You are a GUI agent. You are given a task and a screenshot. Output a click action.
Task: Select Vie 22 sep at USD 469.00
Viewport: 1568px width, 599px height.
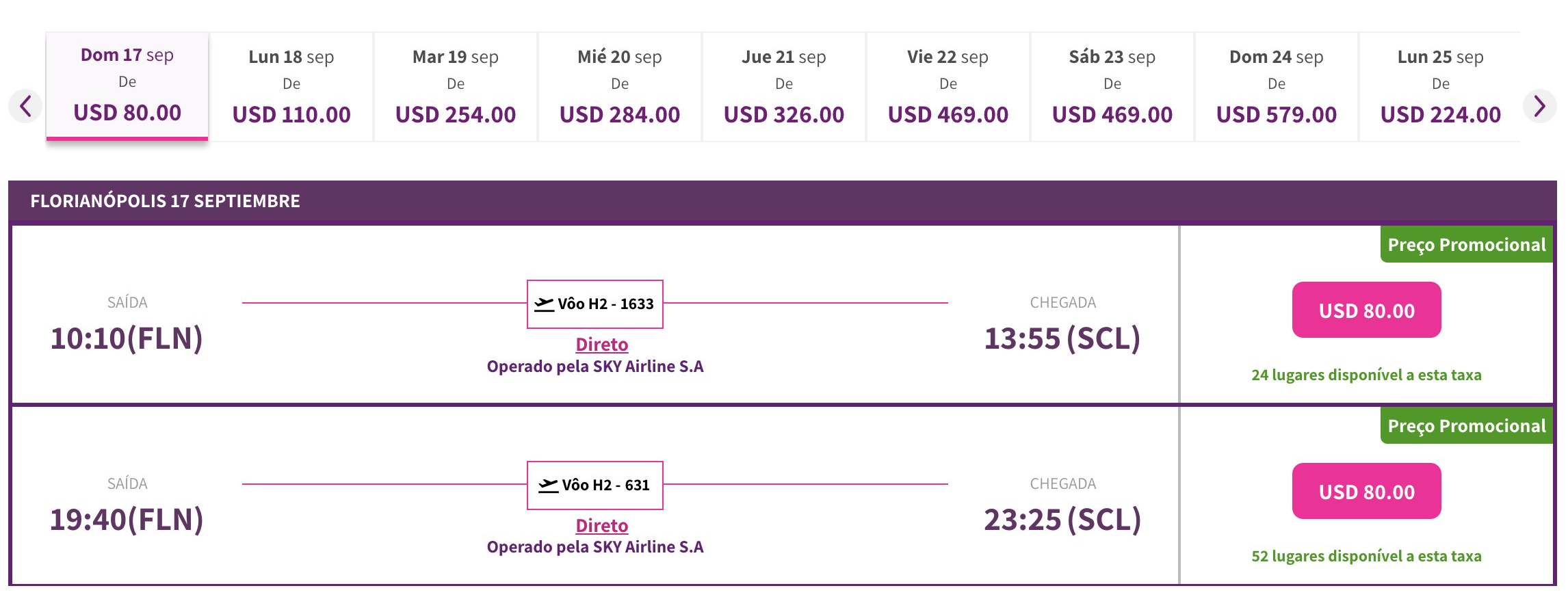pos(948,87)
